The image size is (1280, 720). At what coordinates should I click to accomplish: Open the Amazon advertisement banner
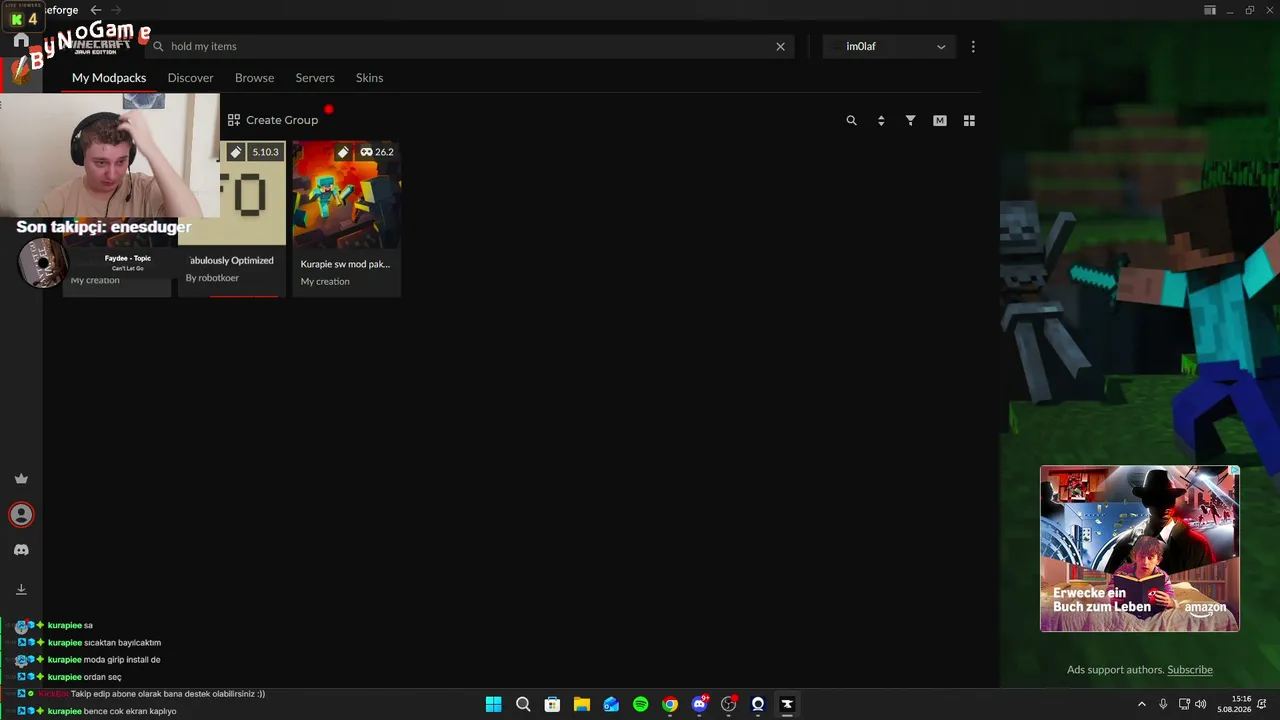[1140, 549]
